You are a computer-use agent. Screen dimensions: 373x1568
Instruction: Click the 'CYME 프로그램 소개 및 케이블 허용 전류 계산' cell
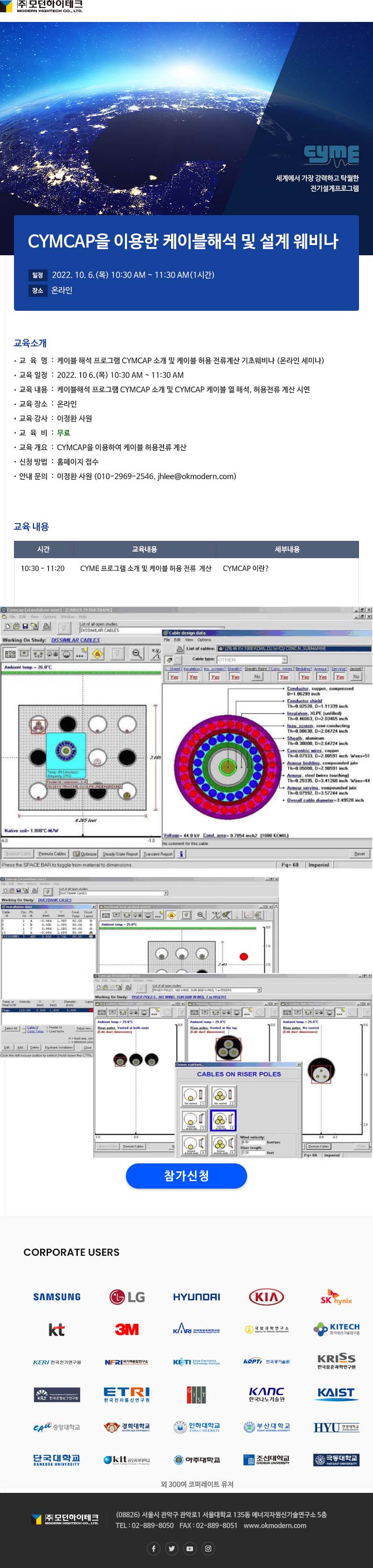point(146,568)
